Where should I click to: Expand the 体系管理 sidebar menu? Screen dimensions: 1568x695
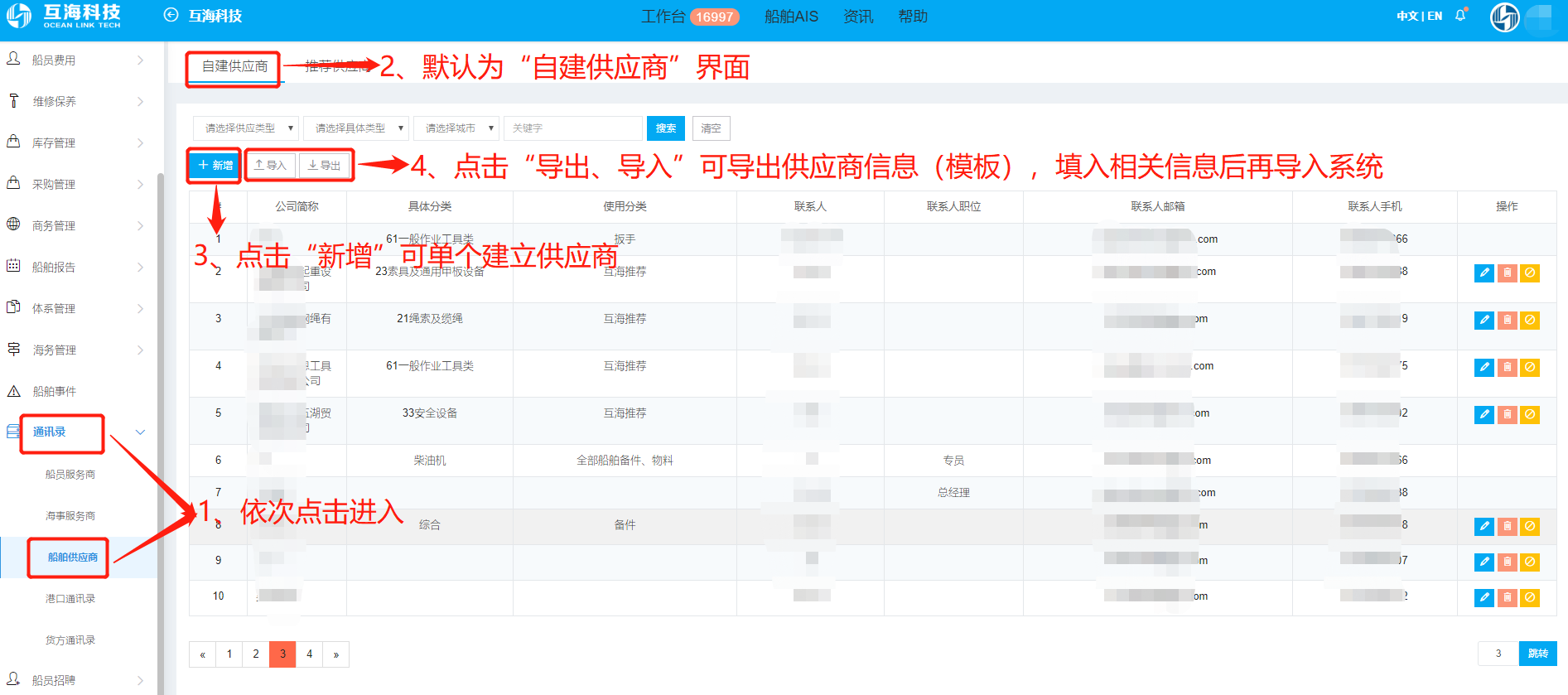pyautogui.click(x=78, y=308)
